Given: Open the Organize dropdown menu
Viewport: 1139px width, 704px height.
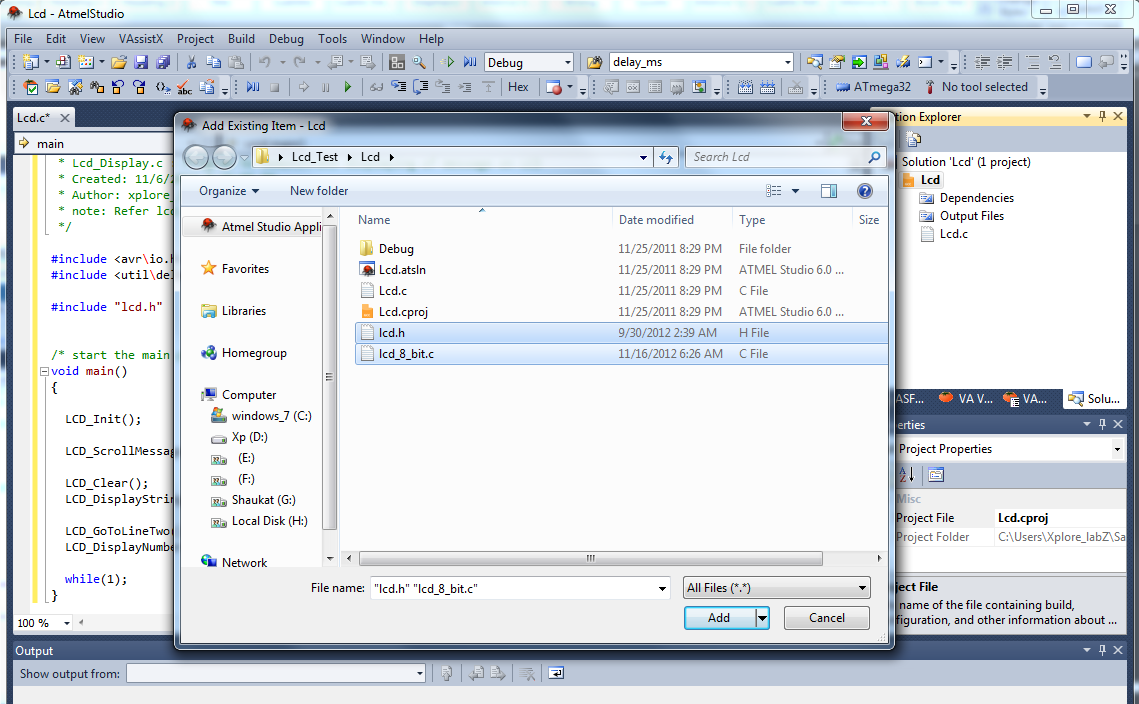Looking at the screenshot, I should coord(229,191).
